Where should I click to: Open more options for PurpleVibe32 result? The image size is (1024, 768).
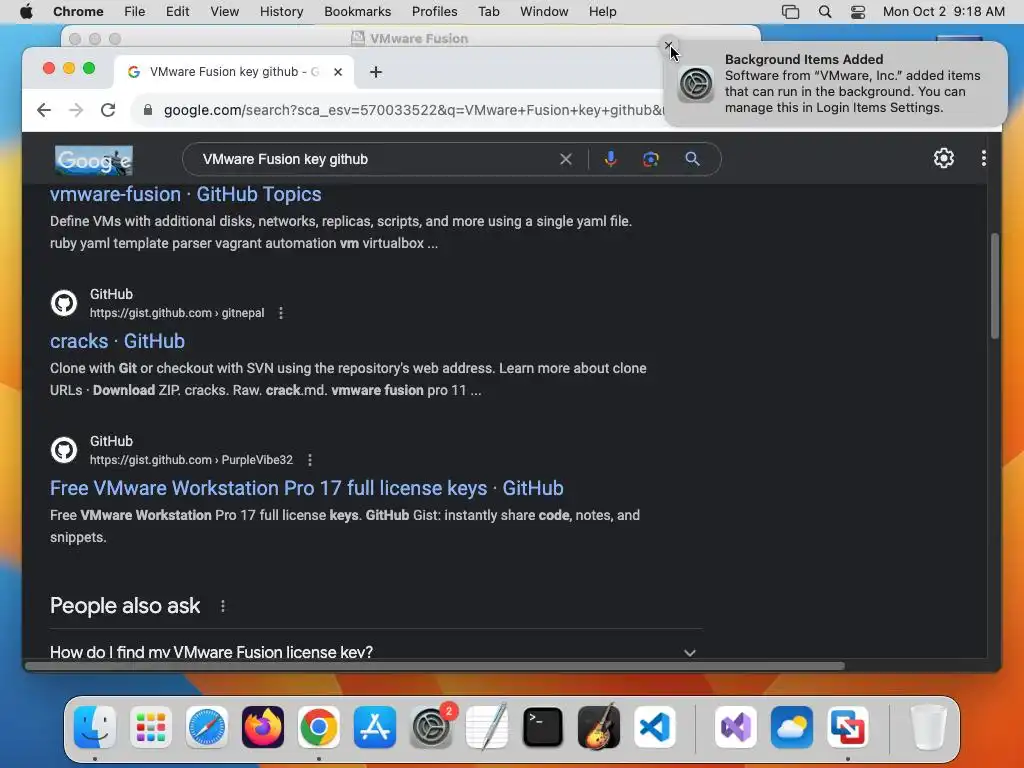click(x=310, y=460)
